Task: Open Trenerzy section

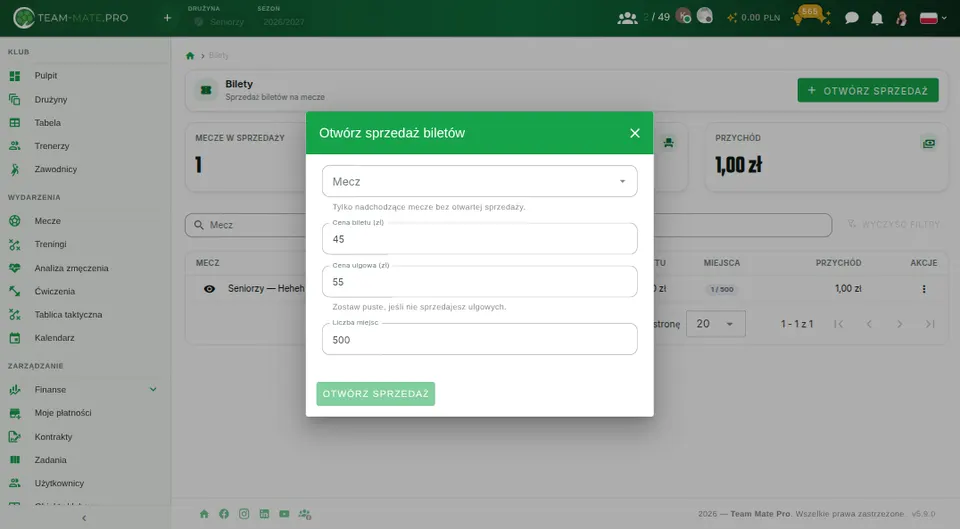Action: (x=52, y=146)
